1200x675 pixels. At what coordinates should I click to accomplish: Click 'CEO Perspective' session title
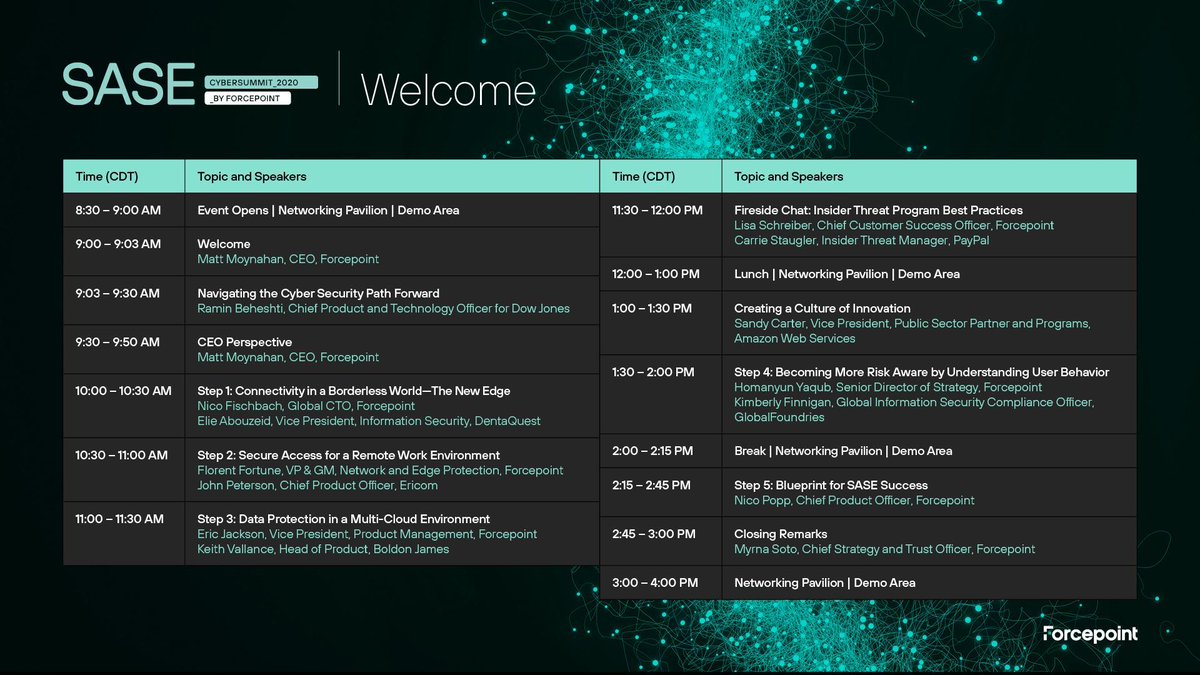[x=244, y=342]
